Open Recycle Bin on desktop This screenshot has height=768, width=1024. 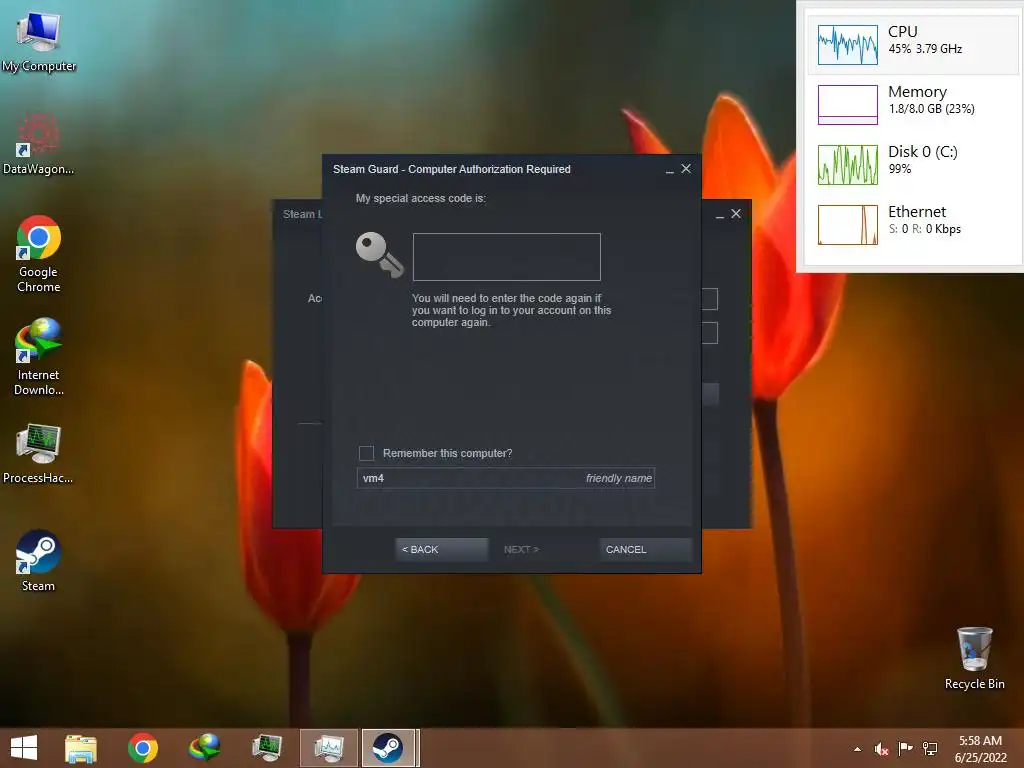click(x=974, y=658)
